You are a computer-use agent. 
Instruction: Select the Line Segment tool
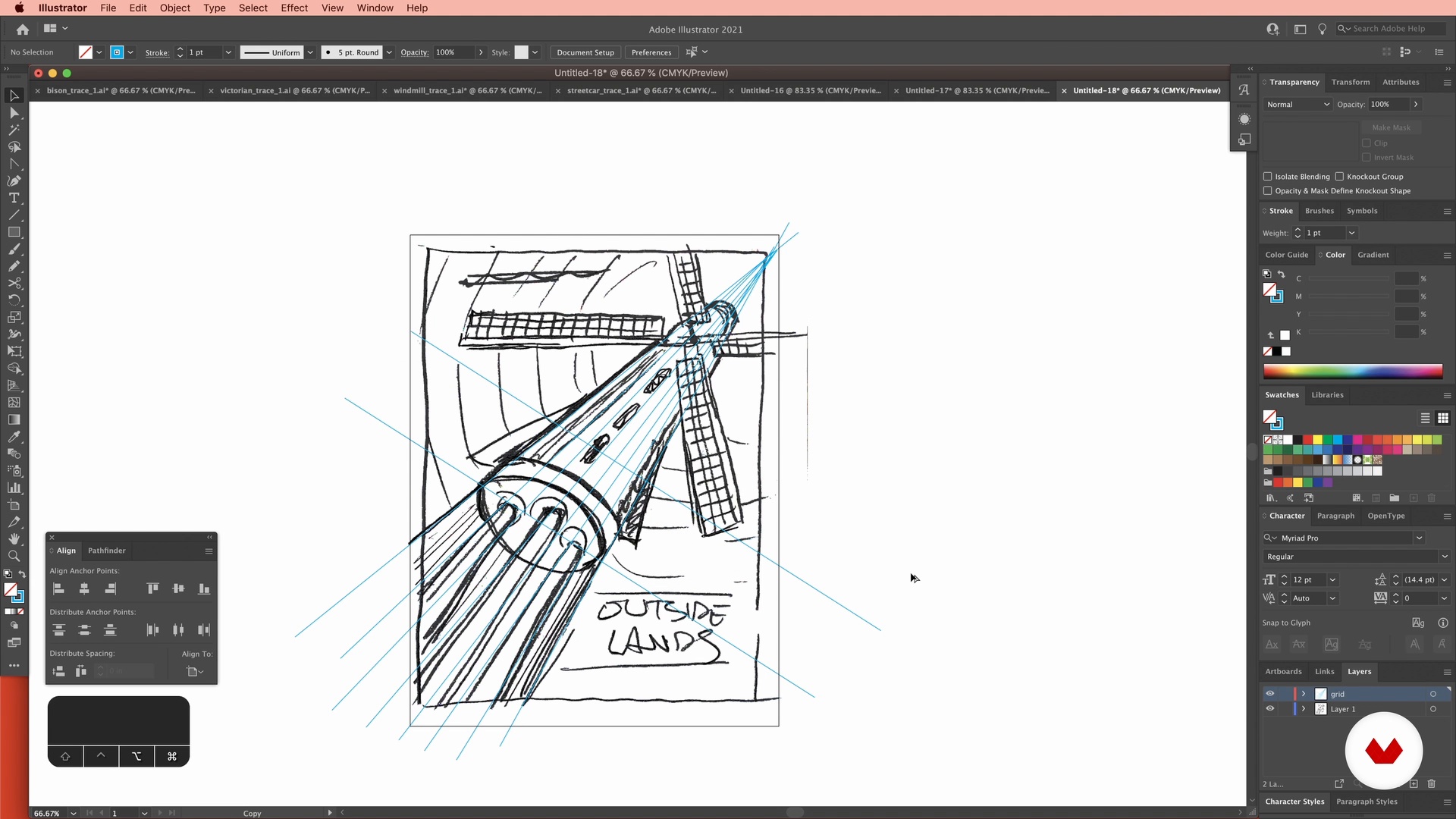[x=14, y=215]
